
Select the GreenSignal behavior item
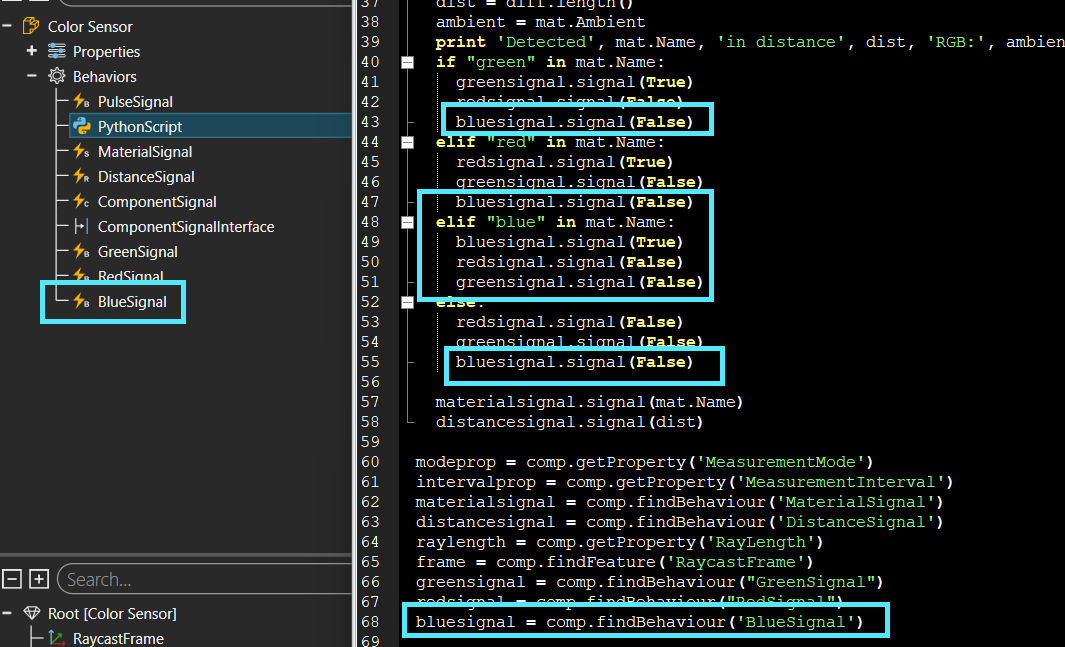coord(137,252)
